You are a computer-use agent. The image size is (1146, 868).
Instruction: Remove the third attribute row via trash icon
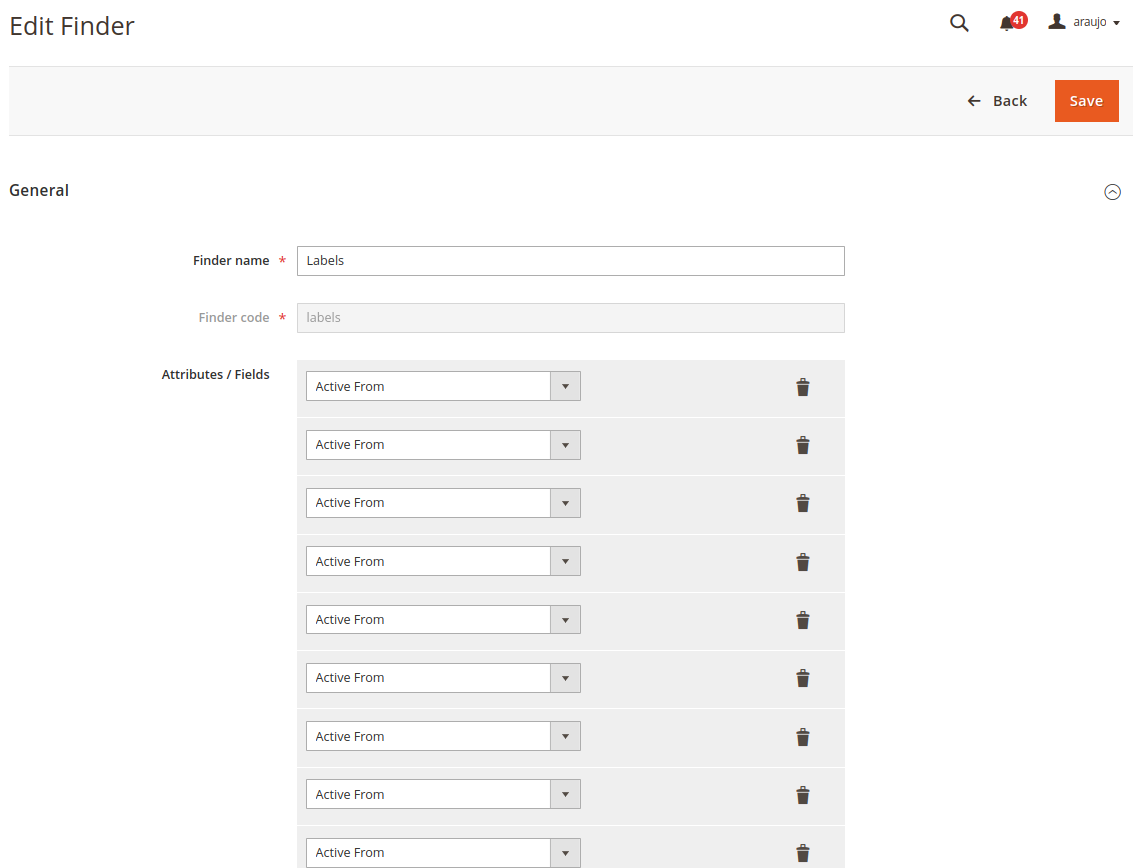click(x=802, y=503)
